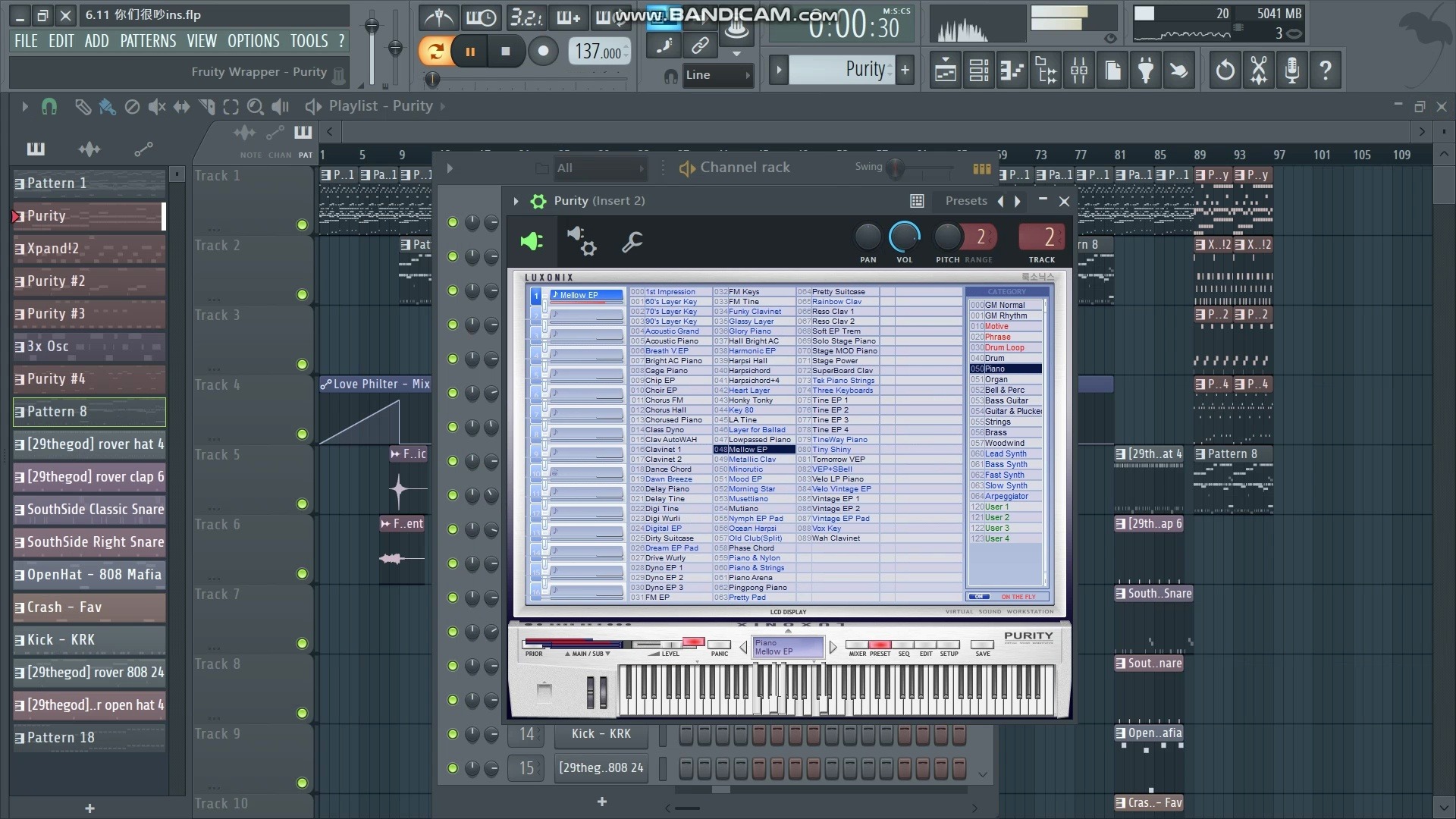Click Purity next sound arrow beside display
The image size is (1456, 819).
pos(833,647)
